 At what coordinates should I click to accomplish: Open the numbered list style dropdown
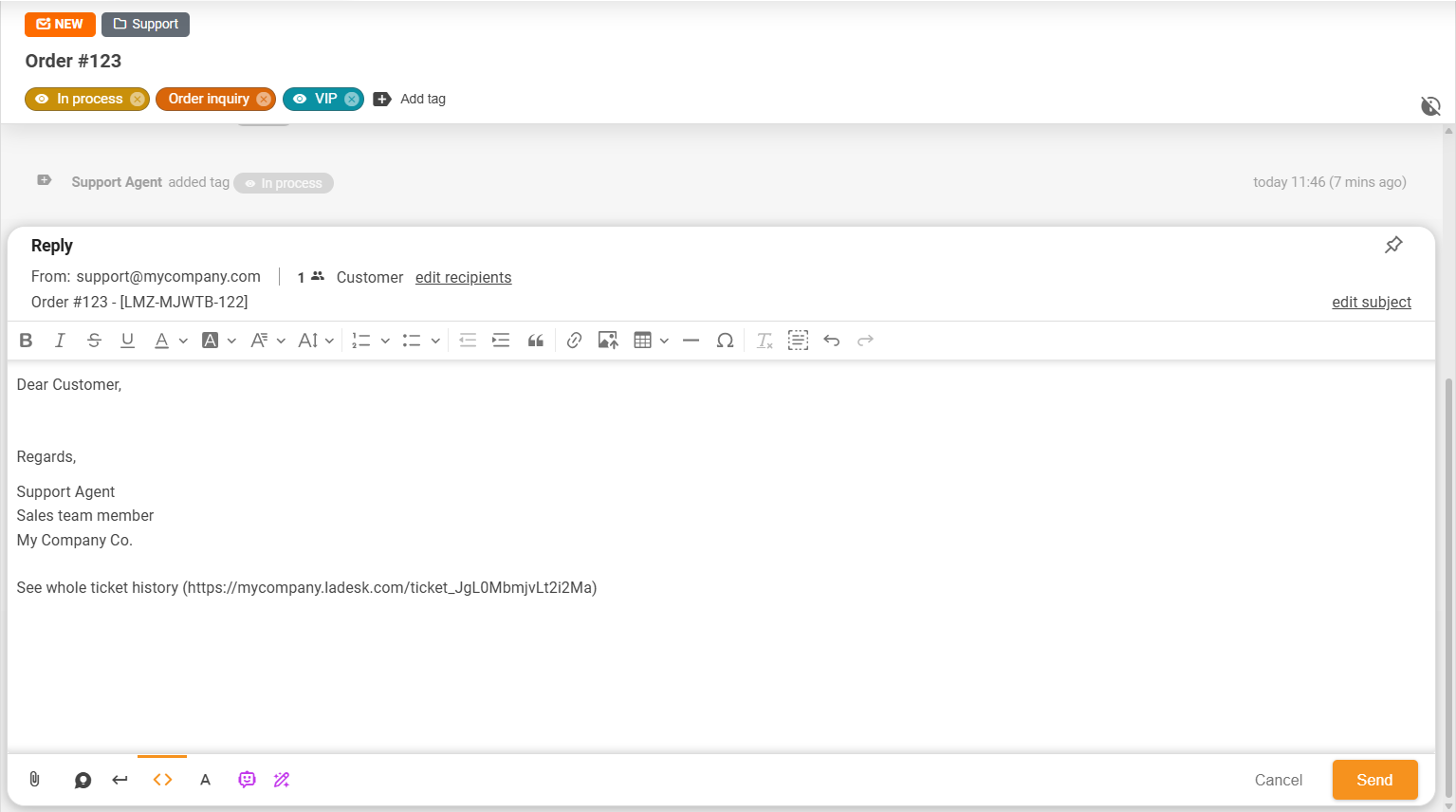(x=385, y=340)
